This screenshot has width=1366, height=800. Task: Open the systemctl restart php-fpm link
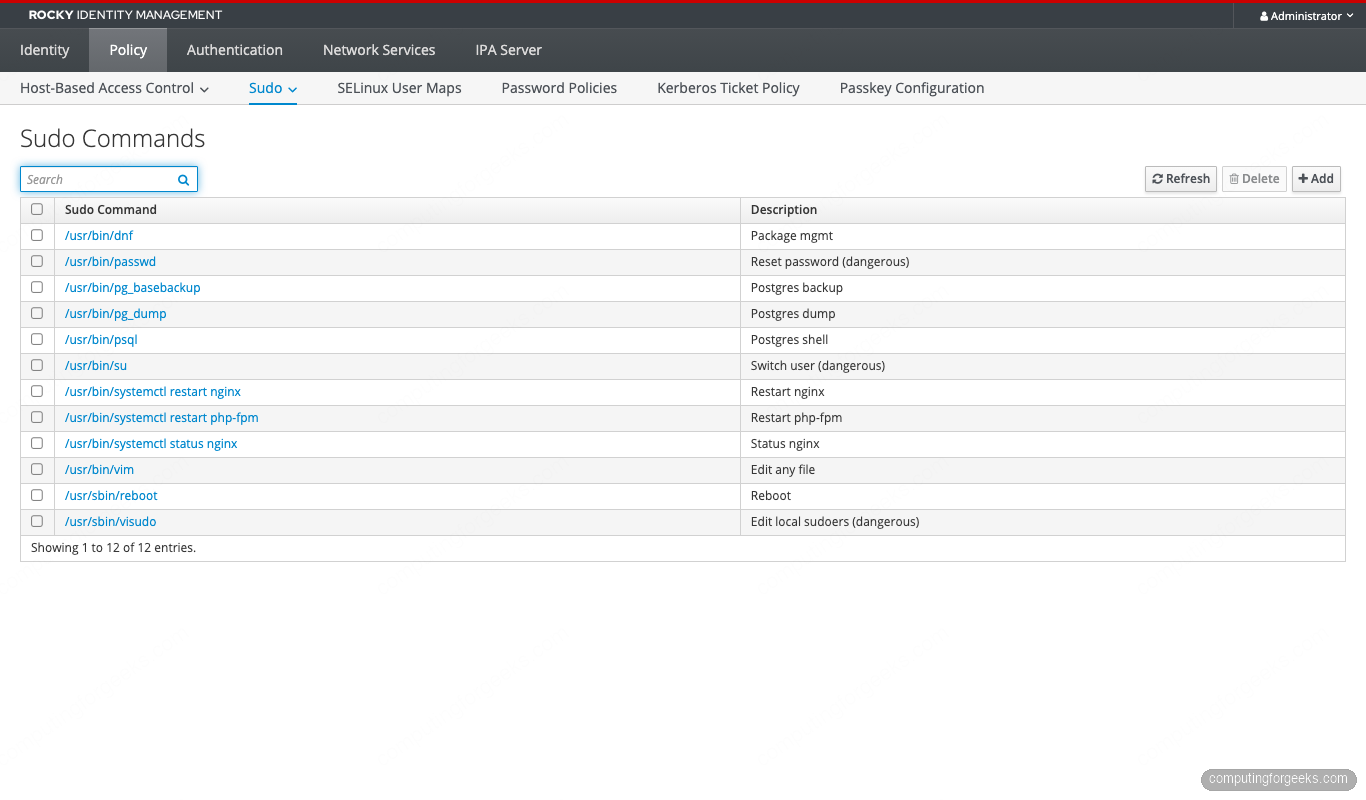[162, 418]
